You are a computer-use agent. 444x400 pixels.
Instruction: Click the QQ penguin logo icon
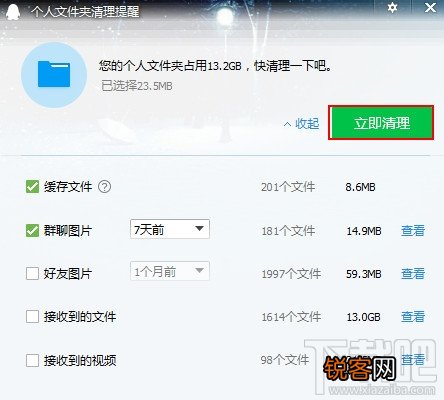13,12
